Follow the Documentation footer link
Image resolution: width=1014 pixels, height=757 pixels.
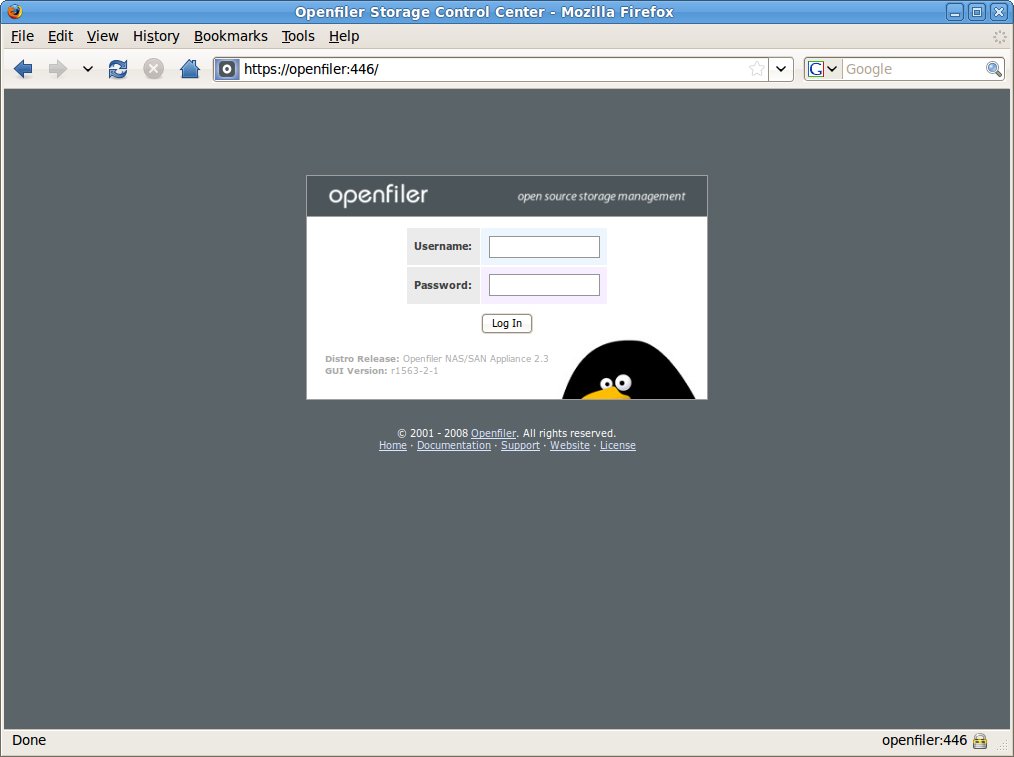(453, 445)
